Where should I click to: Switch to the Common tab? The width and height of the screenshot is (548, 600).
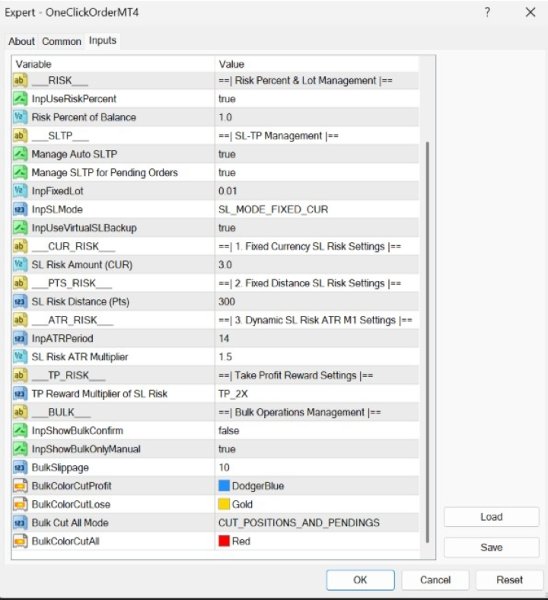click(62, 41)
